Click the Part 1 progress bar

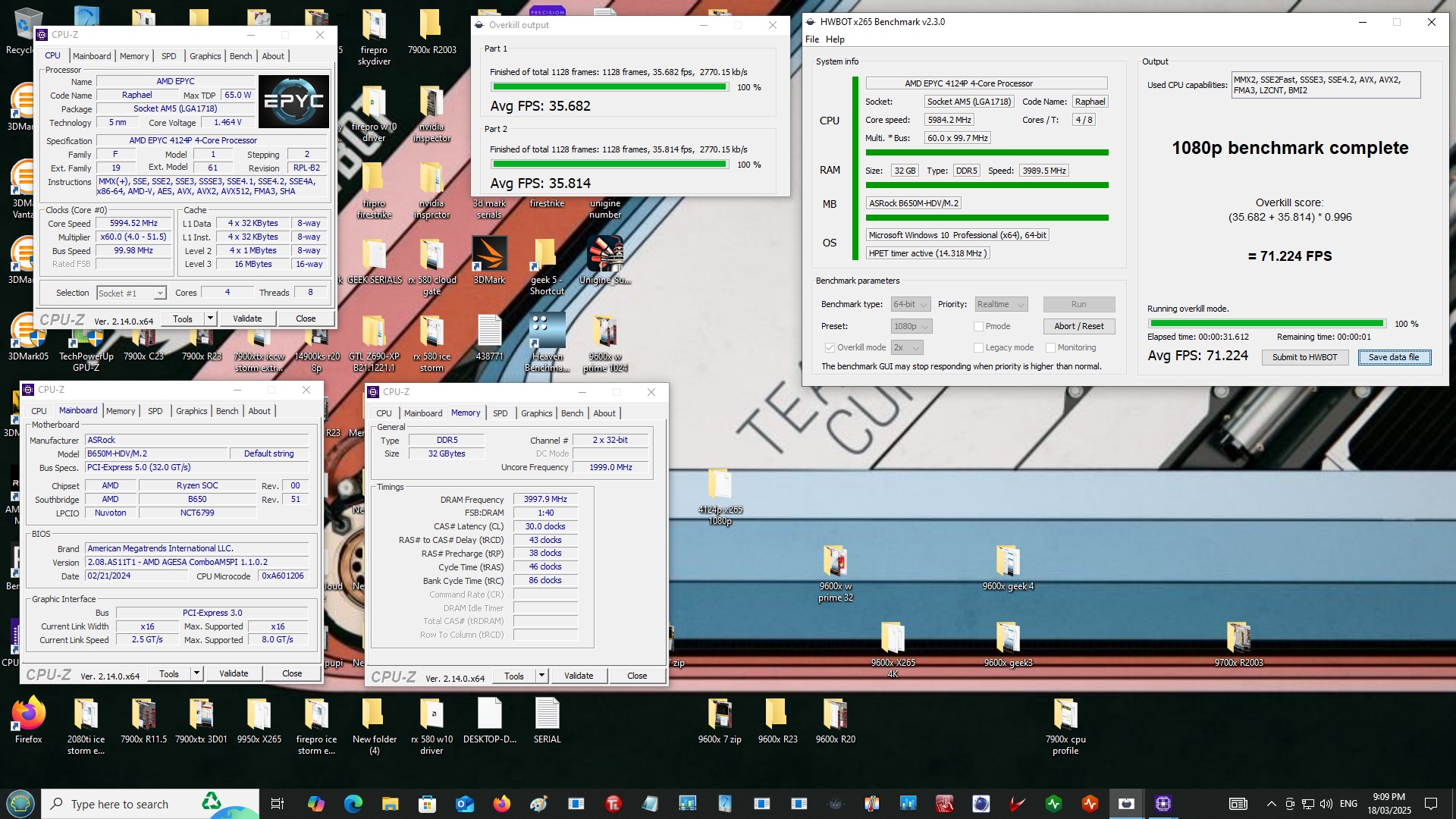(610, 87)
